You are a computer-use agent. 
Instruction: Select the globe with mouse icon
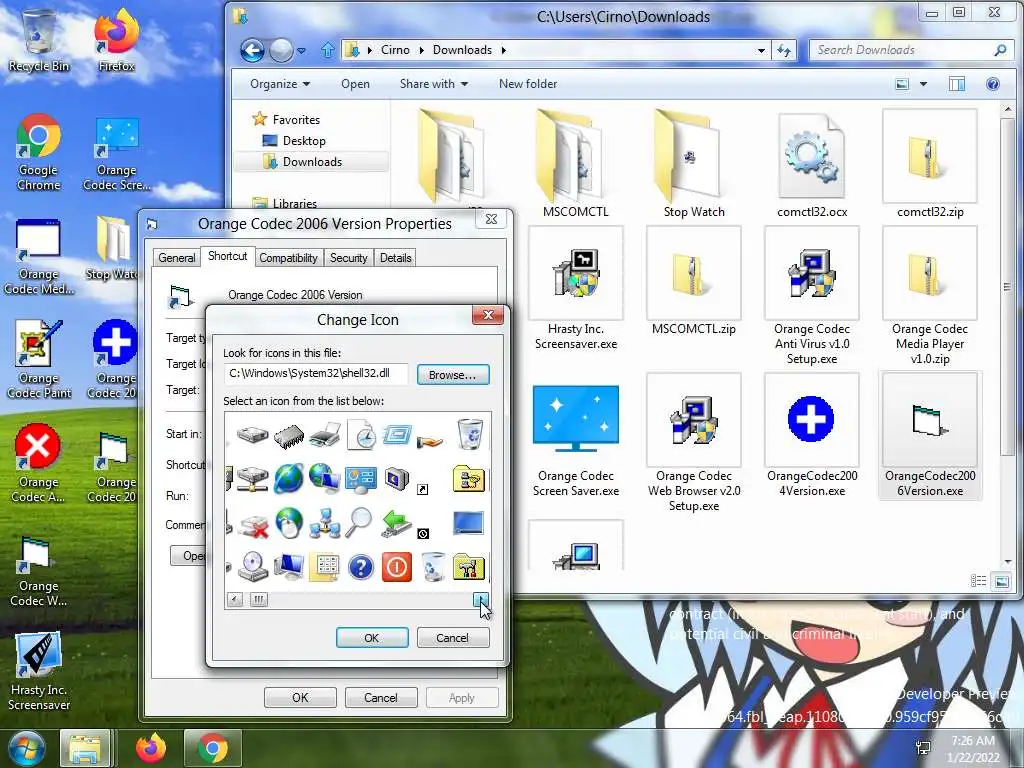[x=289, y=522]
